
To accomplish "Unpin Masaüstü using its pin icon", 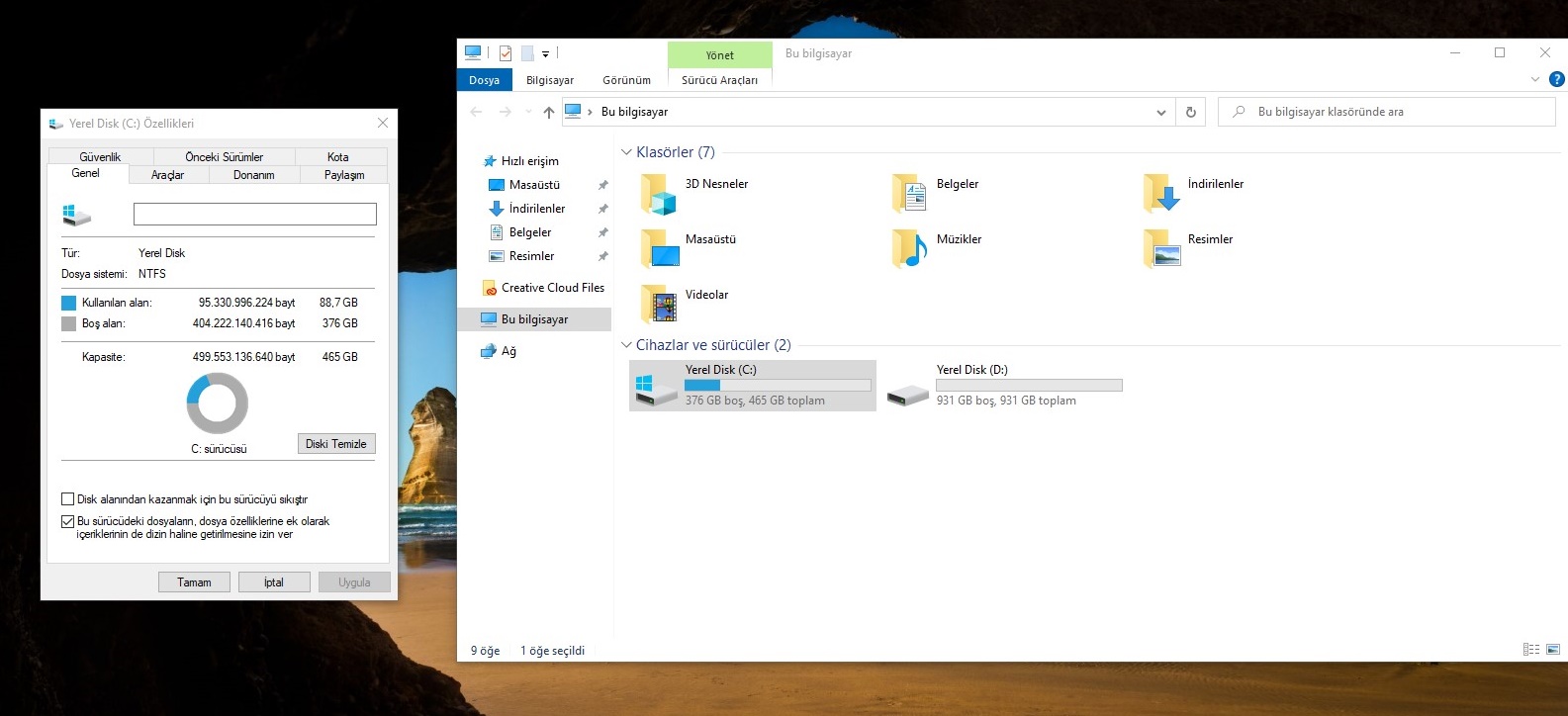I will 603,185.
